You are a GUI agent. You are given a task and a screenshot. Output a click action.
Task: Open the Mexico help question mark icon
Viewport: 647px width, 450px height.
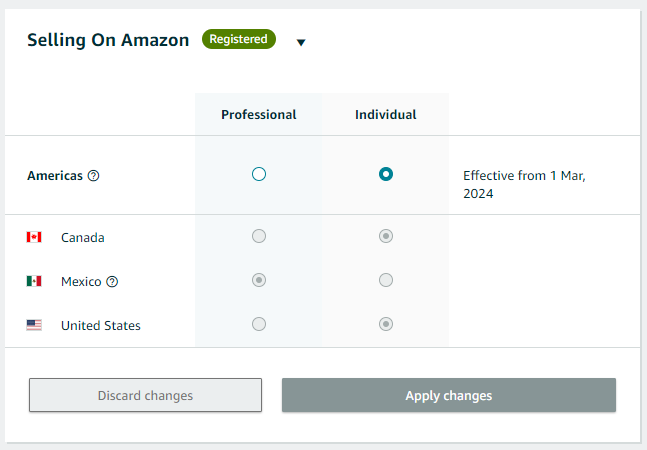point(112,282)
